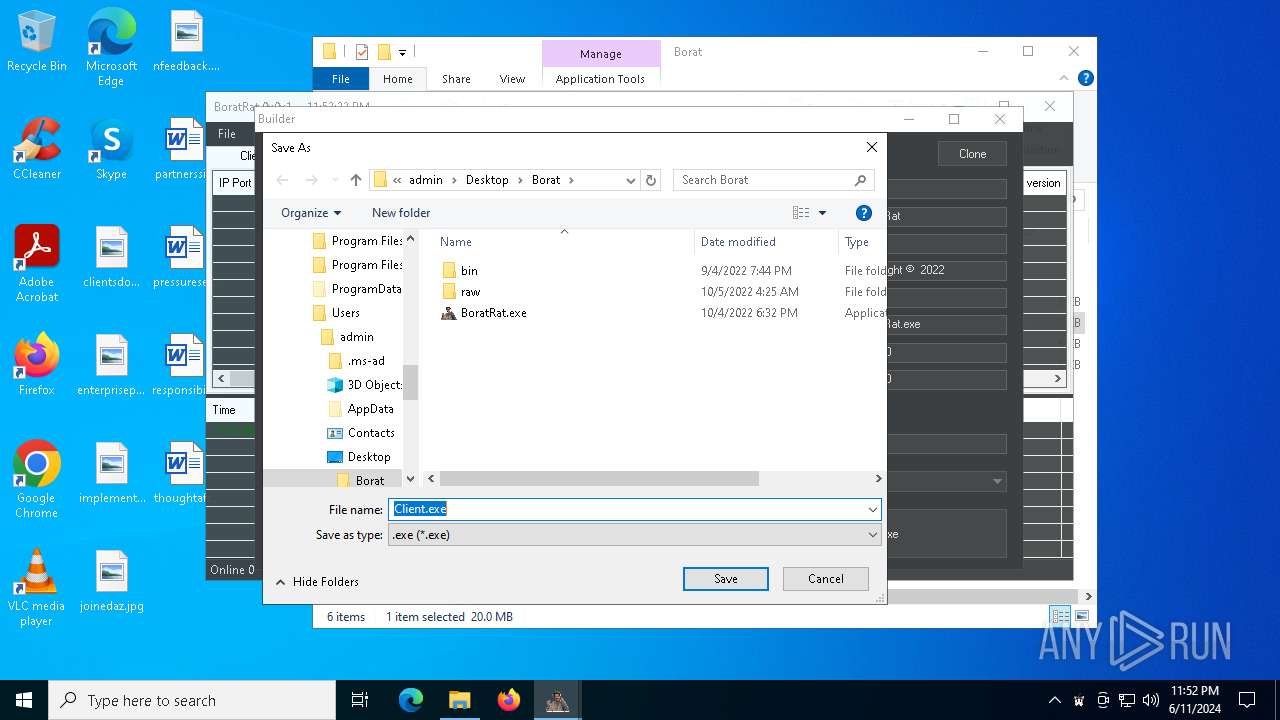Switch to the Share ribbon tab

pyautogui.click(x=456, y=79)
